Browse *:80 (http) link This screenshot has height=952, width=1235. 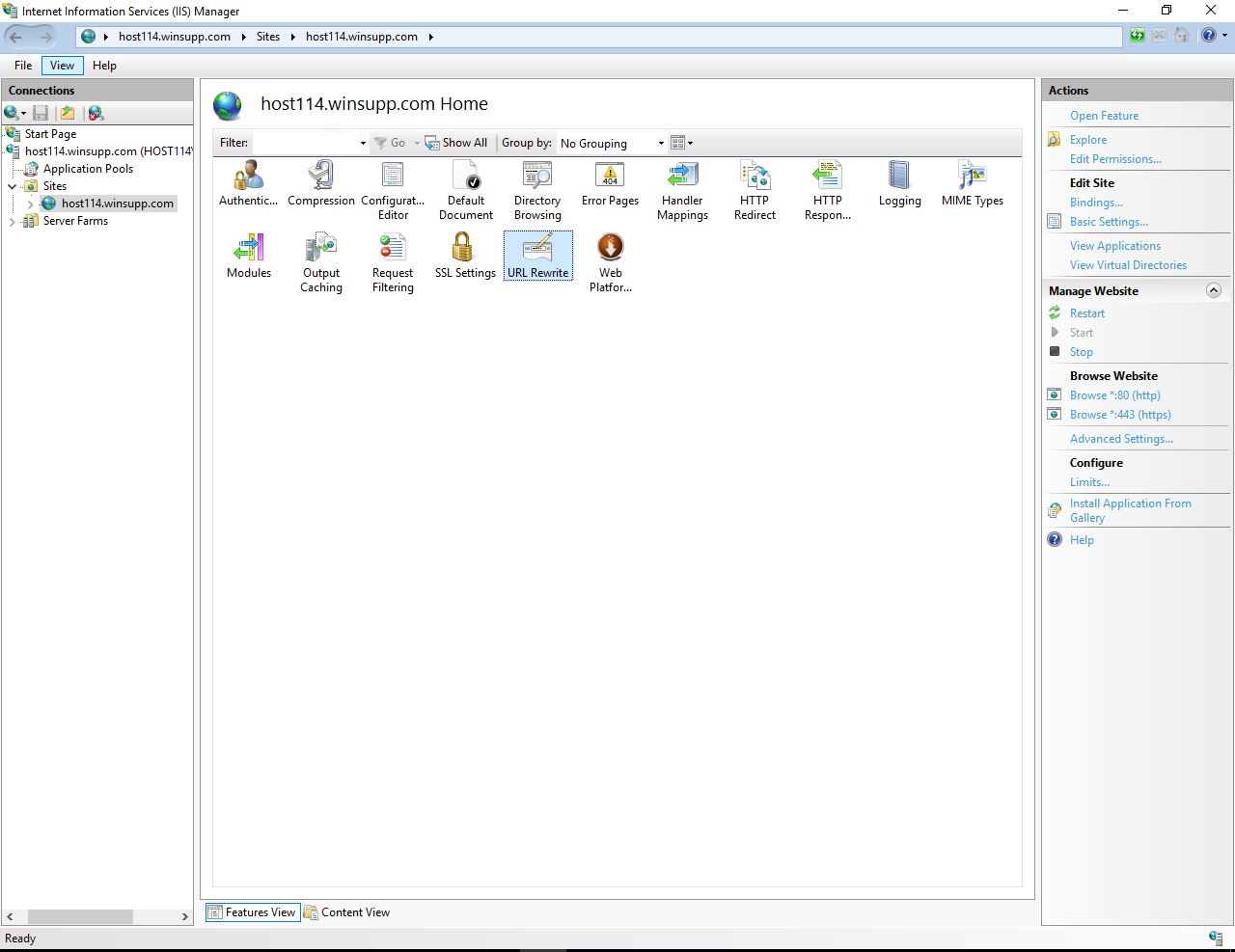[x=1114, y=395]
